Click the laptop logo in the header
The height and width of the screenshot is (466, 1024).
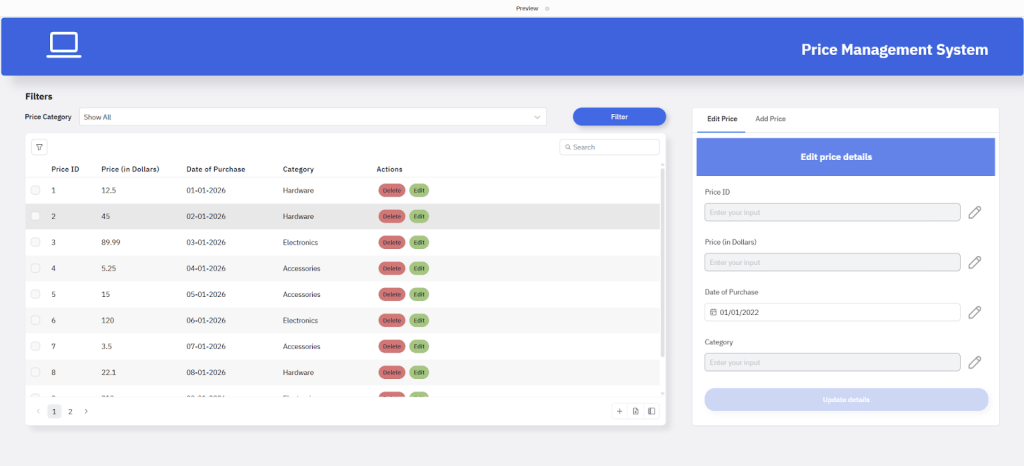[x=63, y=44]
